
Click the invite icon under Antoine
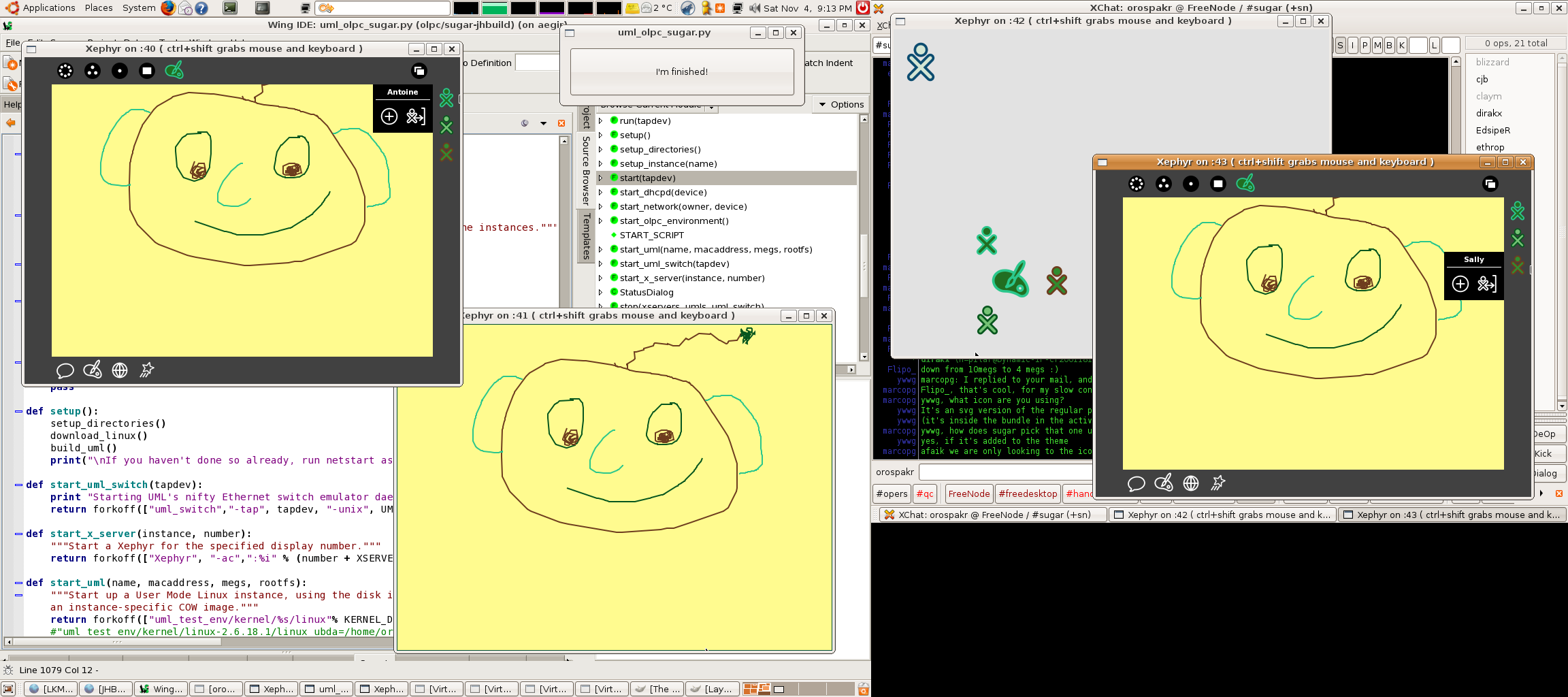click(416, 116)
